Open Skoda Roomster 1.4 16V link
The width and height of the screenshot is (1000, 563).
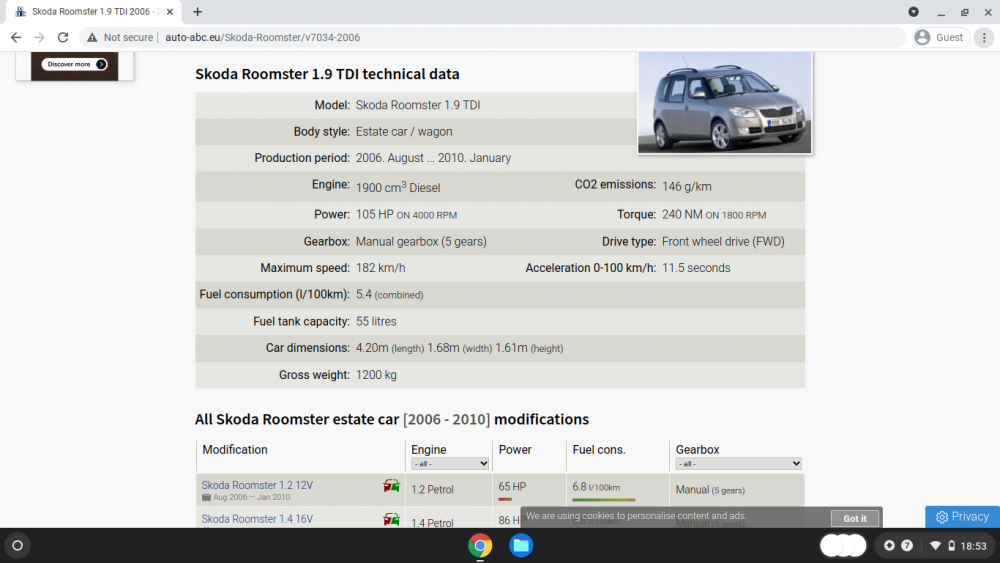257,519
